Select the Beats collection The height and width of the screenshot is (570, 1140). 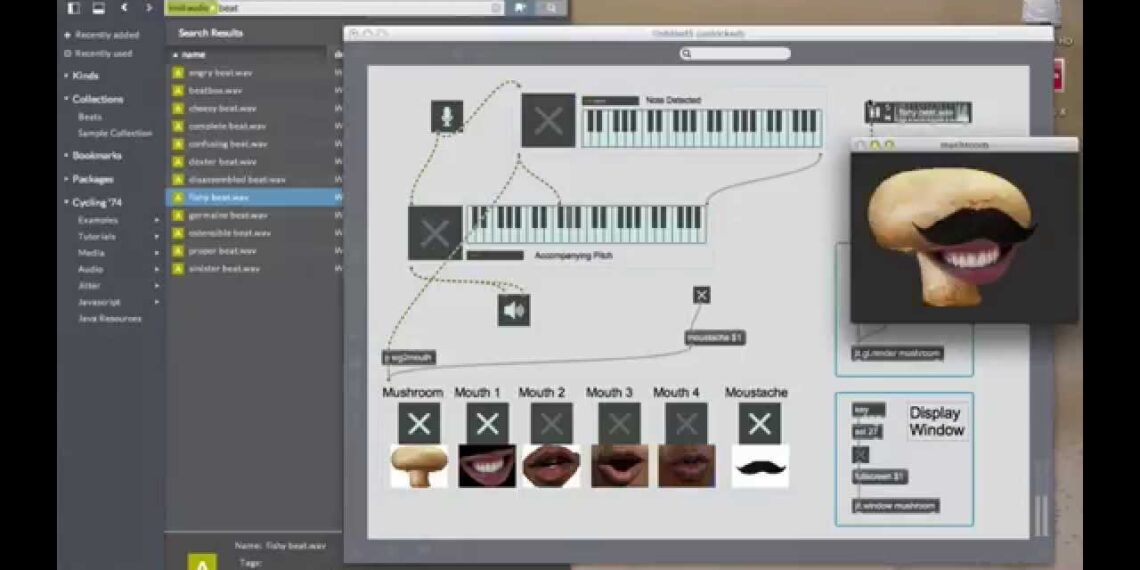point(90,117)
